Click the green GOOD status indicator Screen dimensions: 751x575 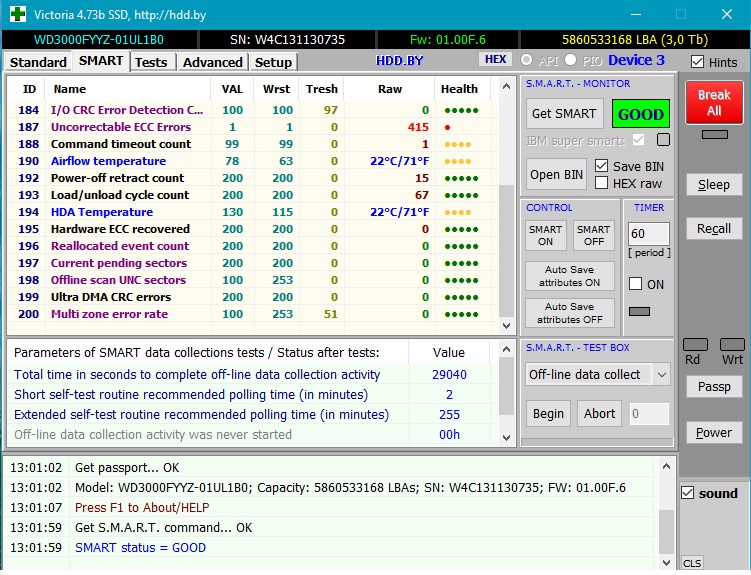tap(640, 114)
